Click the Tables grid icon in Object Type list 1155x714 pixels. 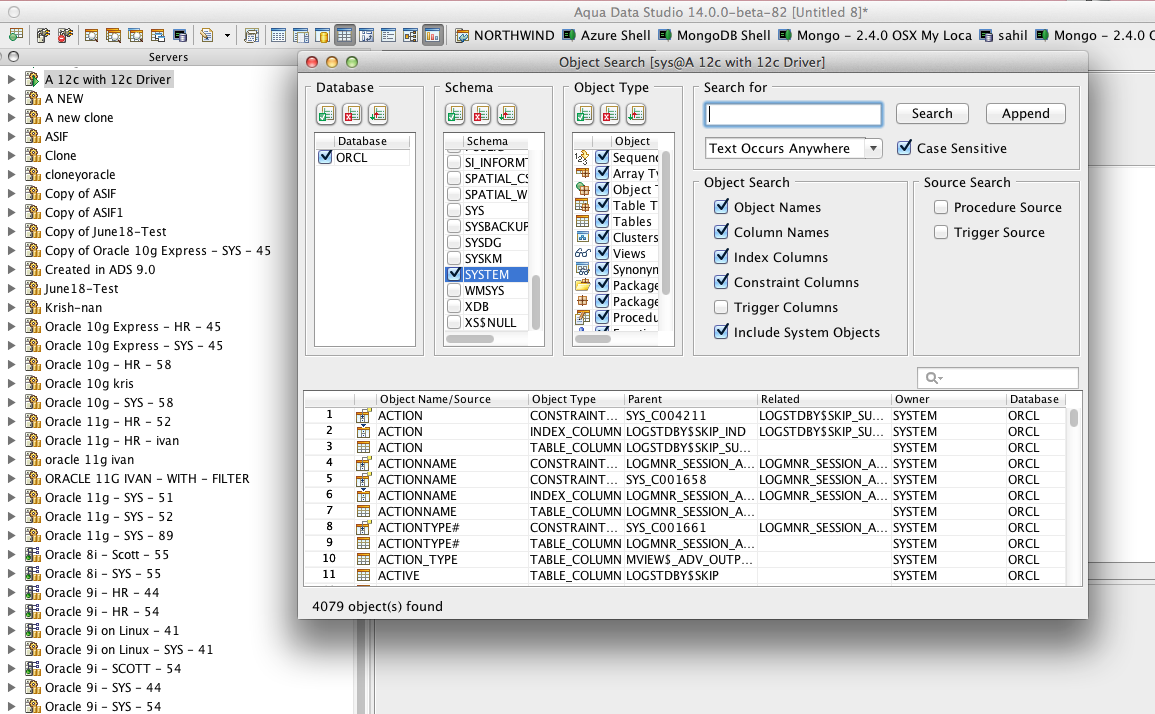[x=583, y=221]
